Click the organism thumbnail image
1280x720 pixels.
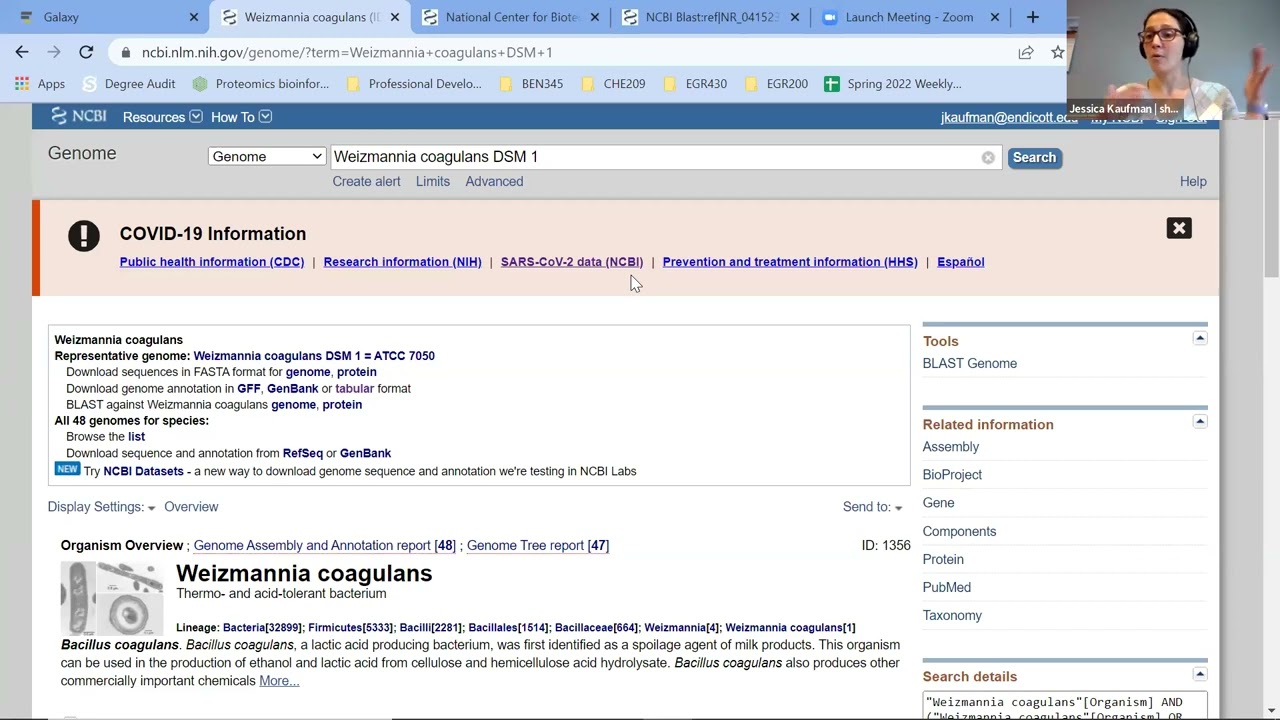[x=112, y=598]
